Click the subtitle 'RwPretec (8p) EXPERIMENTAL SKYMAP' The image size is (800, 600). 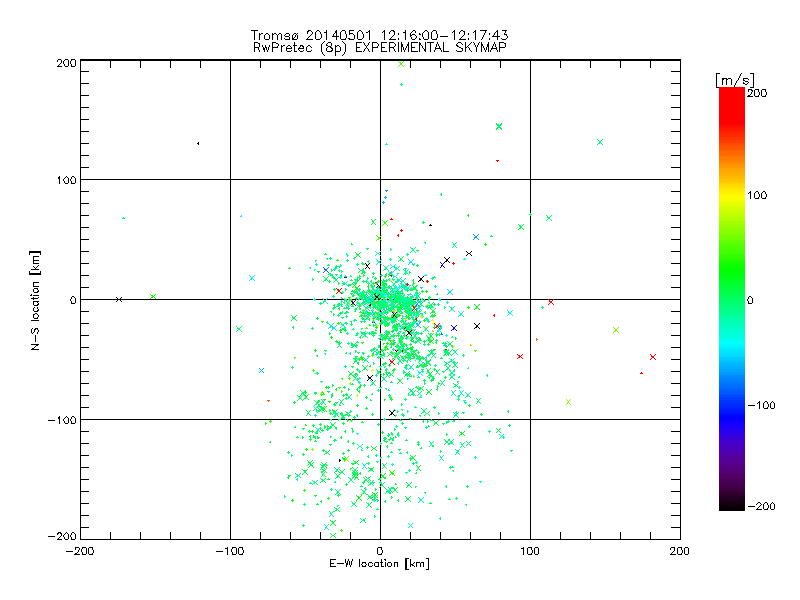pyautogui.click(x=380, y=47)
